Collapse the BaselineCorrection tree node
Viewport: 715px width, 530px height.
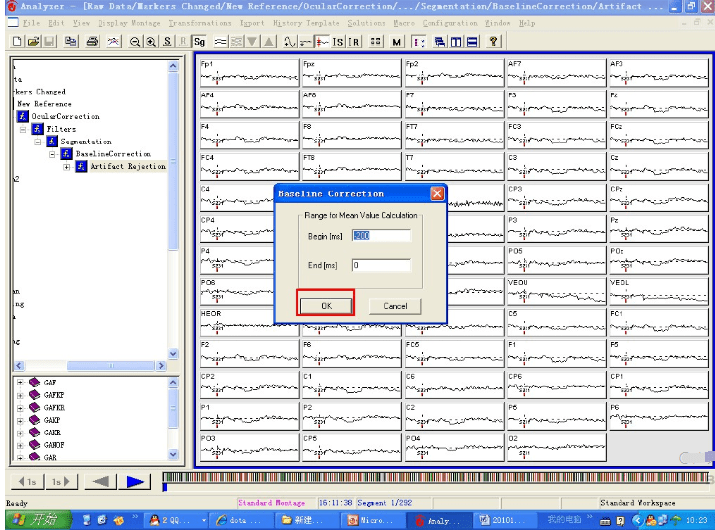(x=52, y=154)
